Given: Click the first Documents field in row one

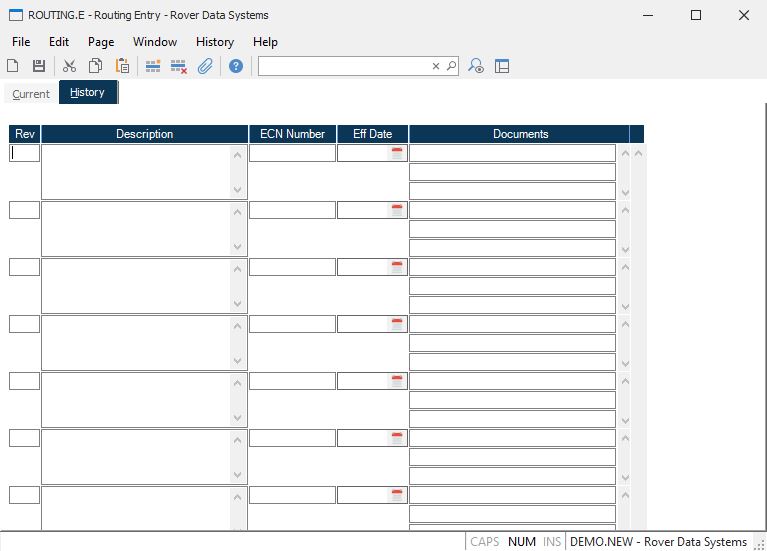Looking at the screenshot, I should (512, 153).
